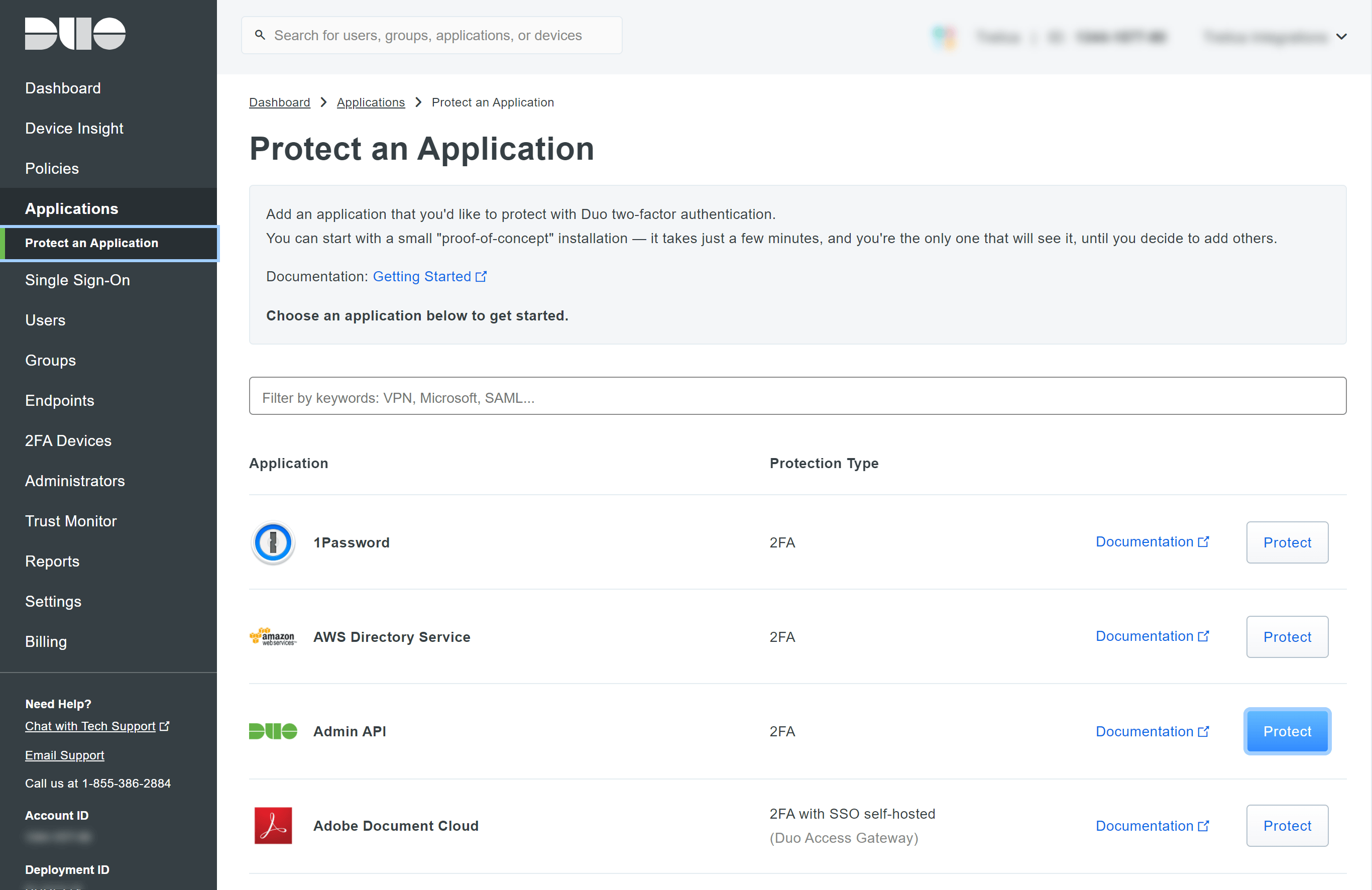The height and width of the screenshot is (890, 1372).
Task: Click the Amazon Web Services logo
Action: (273, 636)
